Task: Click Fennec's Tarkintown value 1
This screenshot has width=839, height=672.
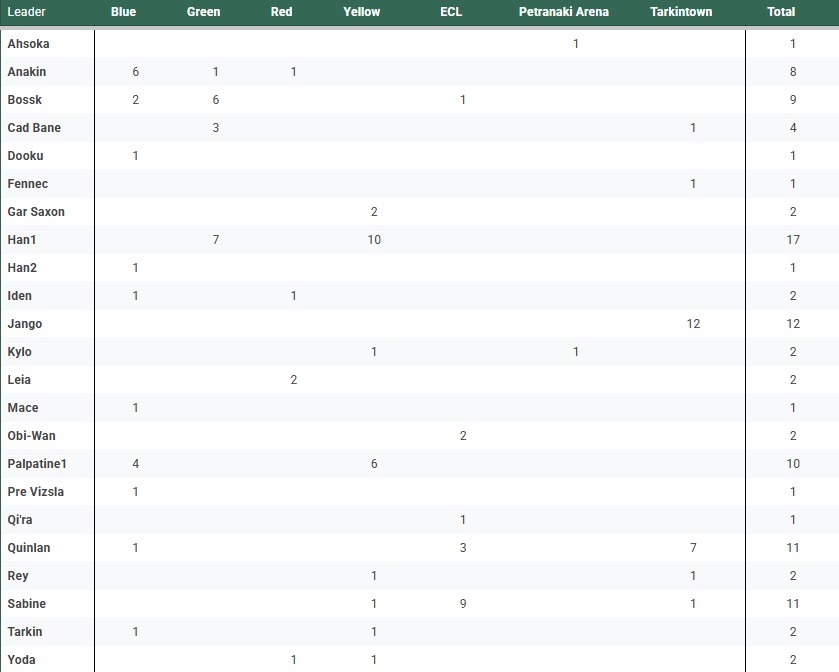Action: pyautogui.click(x=693, y=184)
